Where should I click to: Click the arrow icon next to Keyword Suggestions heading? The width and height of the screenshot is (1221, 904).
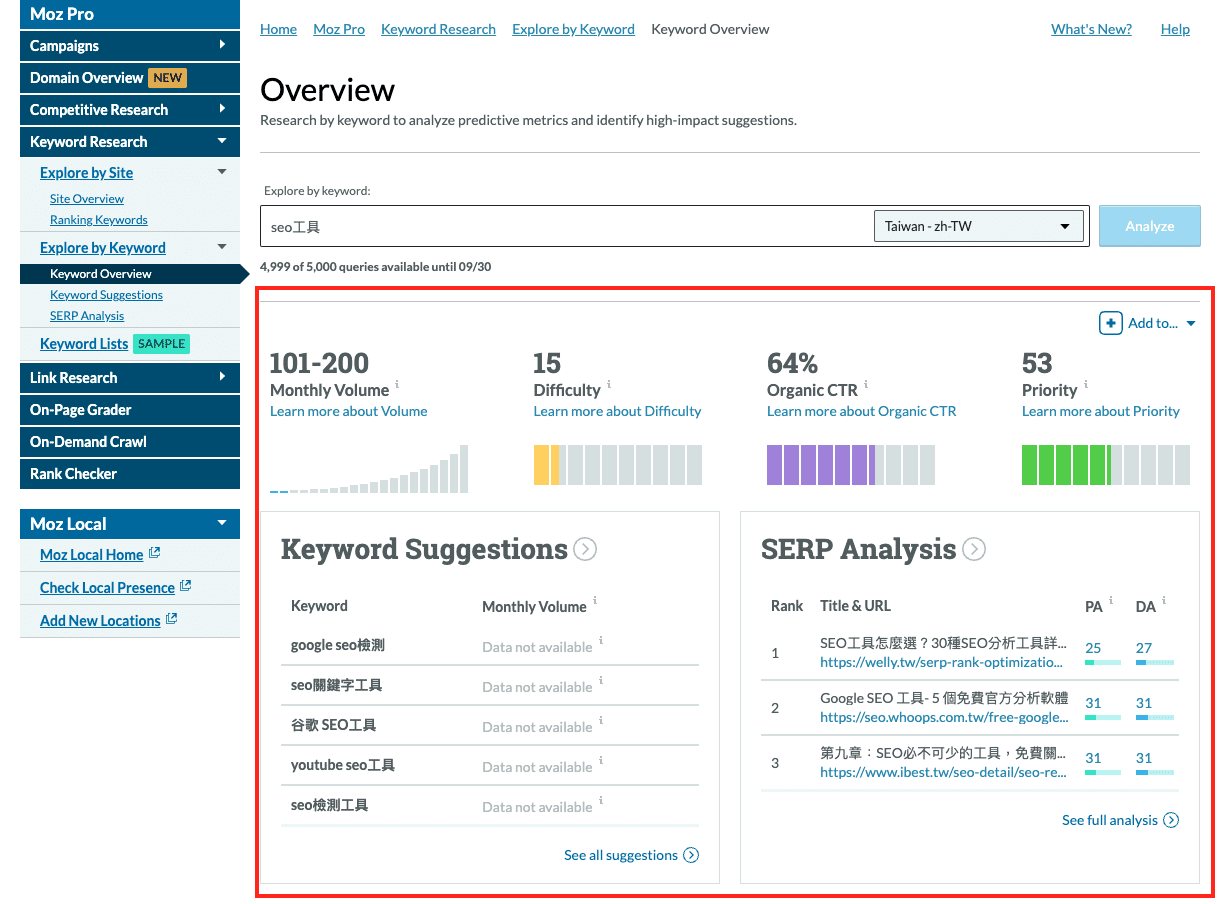pos(585,549)
